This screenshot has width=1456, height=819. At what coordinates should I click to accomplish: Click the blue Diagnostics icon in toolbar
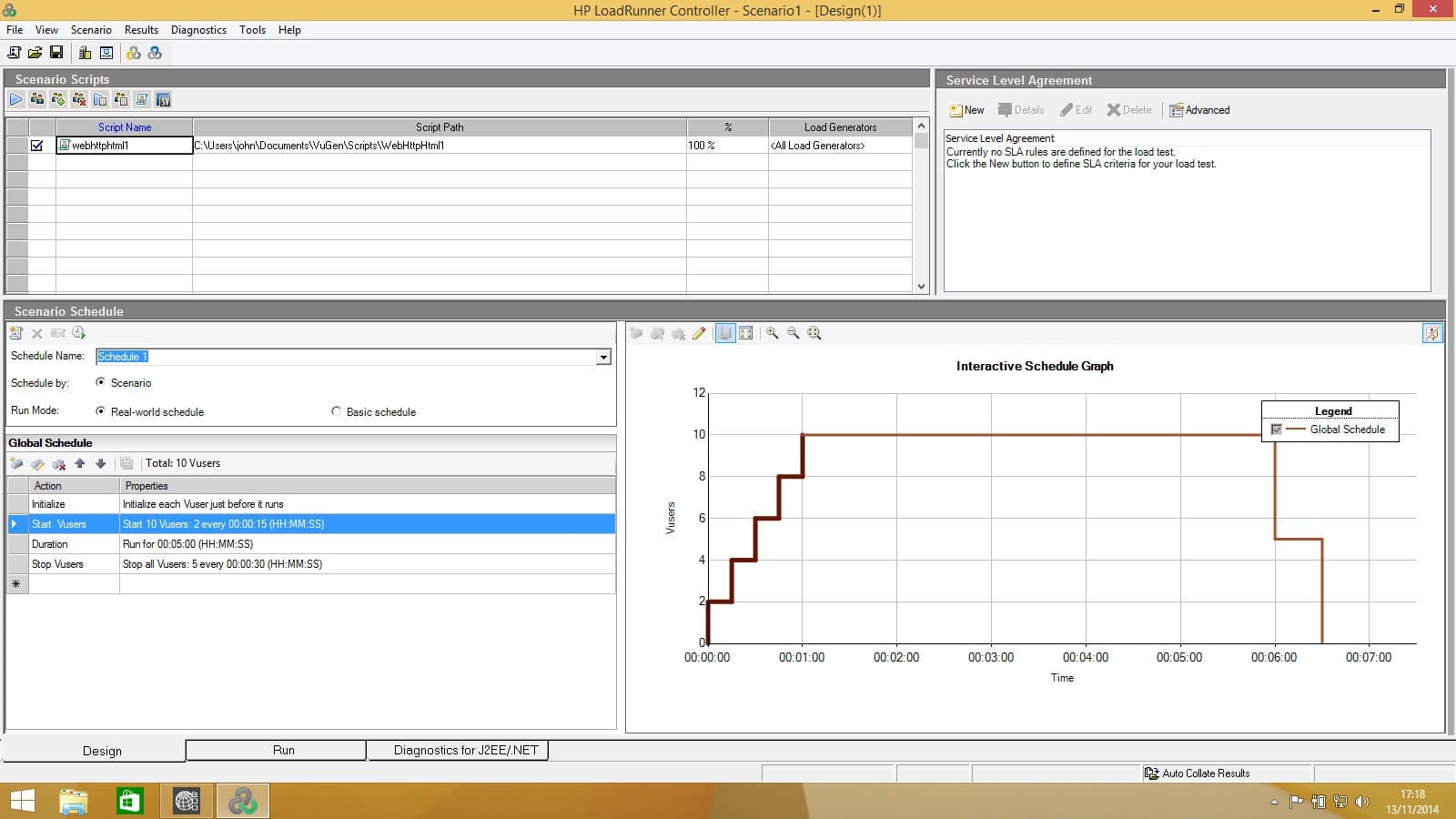155,53
